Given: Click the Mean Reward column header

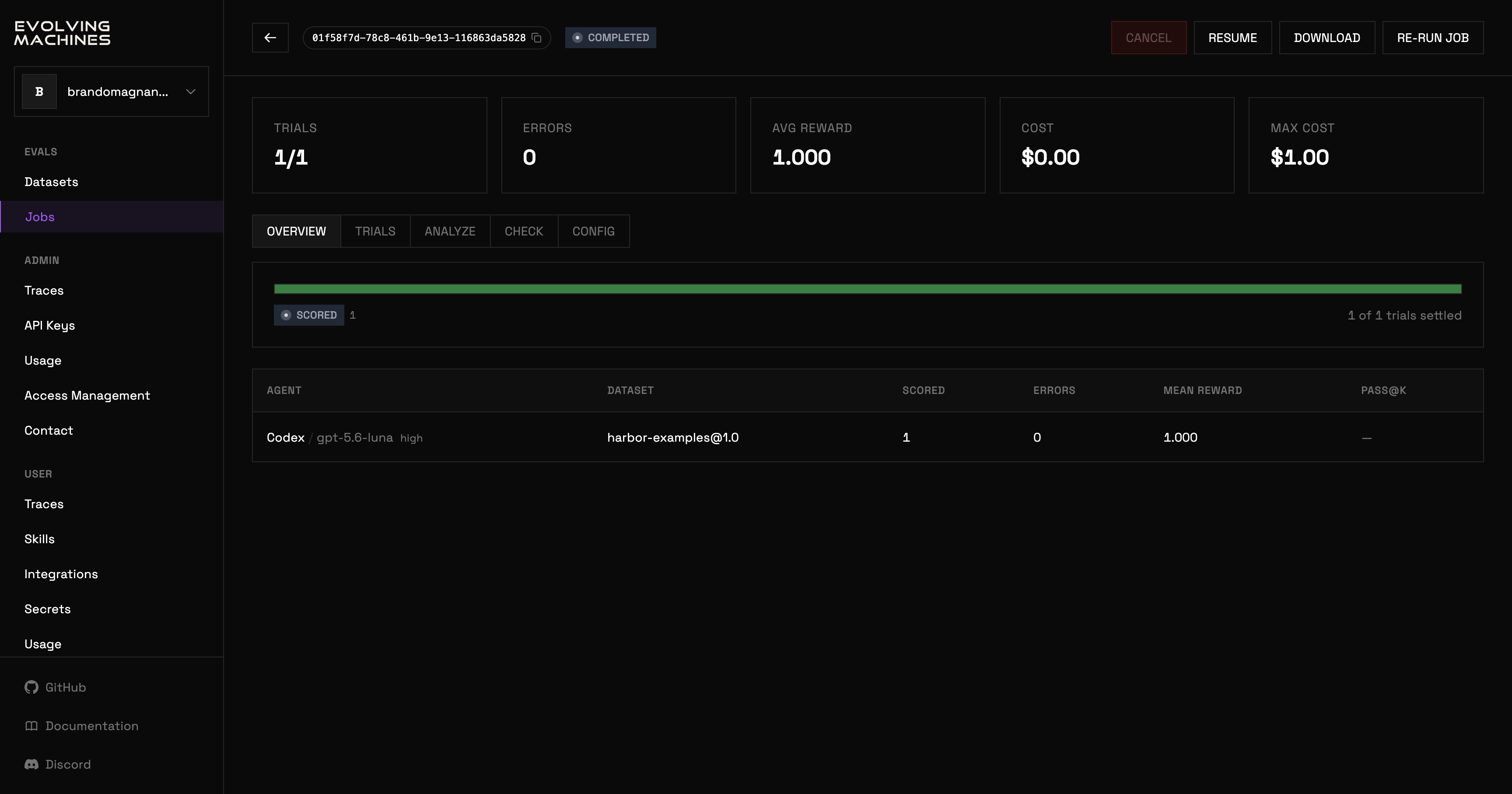Looking at the screenshot, I should (x=1203, y=390).
